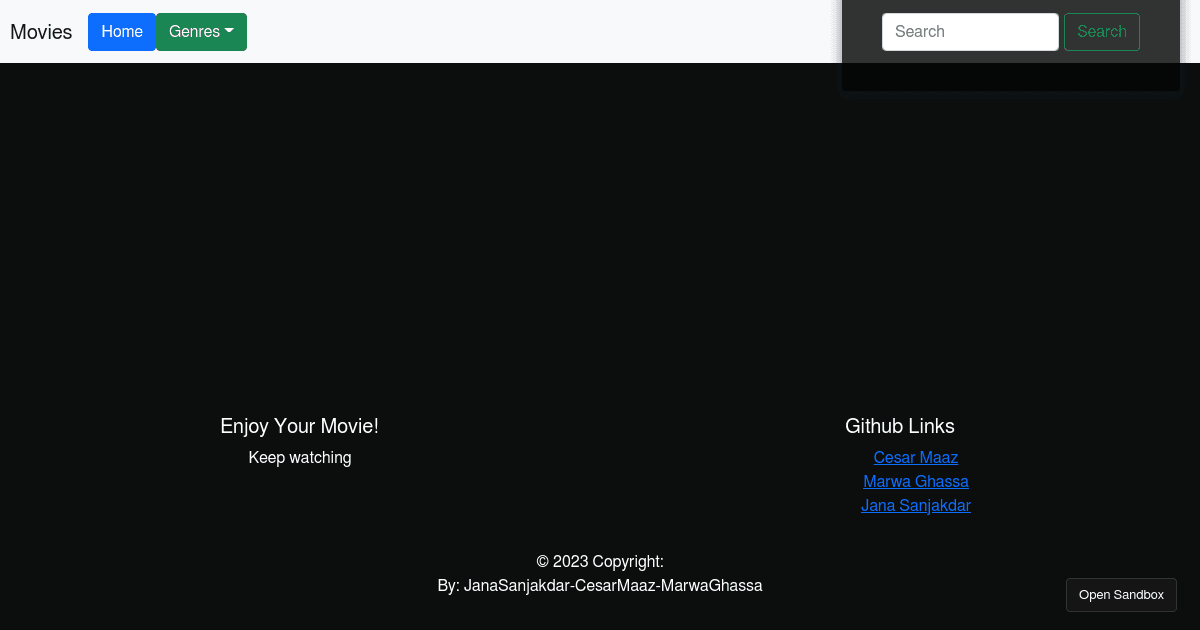Screen dimensions: 1200x630
Task: Click the Movies brand in the navbar
Action: coord(41,31)
